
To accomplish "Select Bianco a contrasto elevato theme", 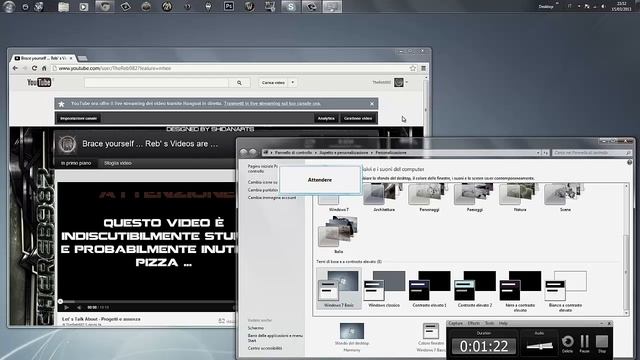I will pos(565,291).
